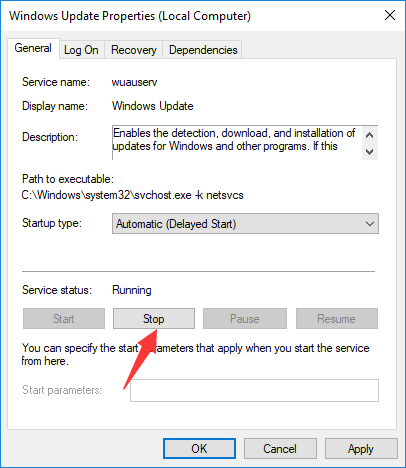Click the disabled Start service button
406x468 pixels.
64,319
